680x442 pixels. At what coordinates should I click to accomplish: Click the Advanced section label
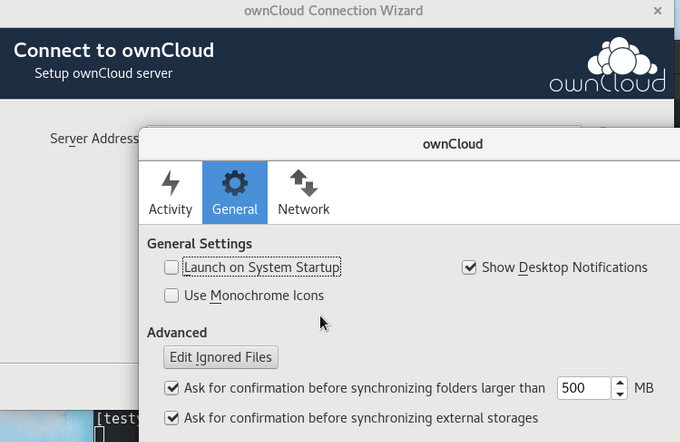coord(177,332)
